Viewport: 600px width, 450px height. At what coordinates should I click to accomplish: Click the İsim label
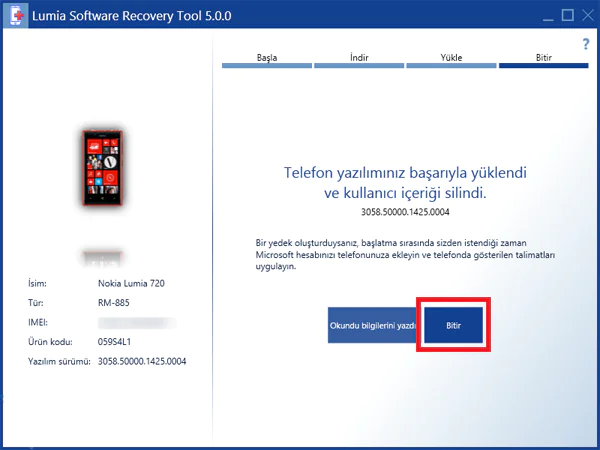click(x=37, y=284)
